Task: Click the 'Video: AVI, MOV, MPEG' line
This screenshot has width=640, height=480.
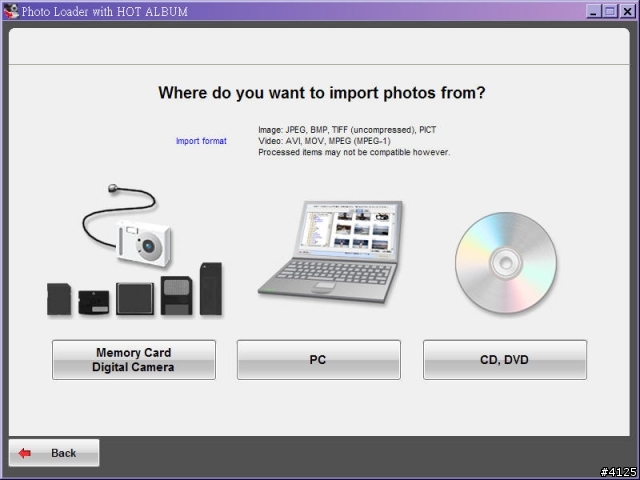Action: [324, 141]
